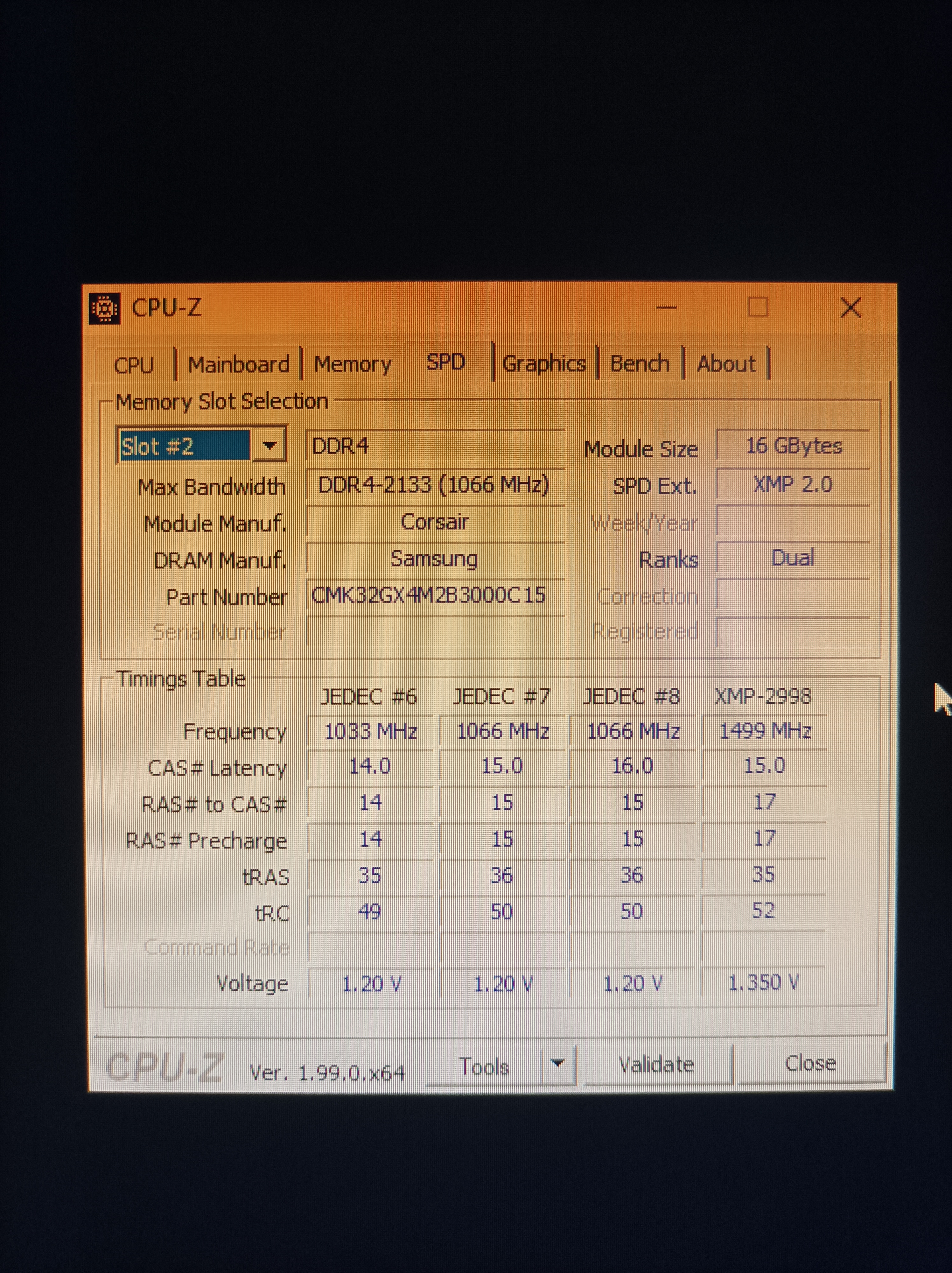This screenshot has width=952, height=1273.
Task: Switch to the CPU tab
Action: [134, 365]
